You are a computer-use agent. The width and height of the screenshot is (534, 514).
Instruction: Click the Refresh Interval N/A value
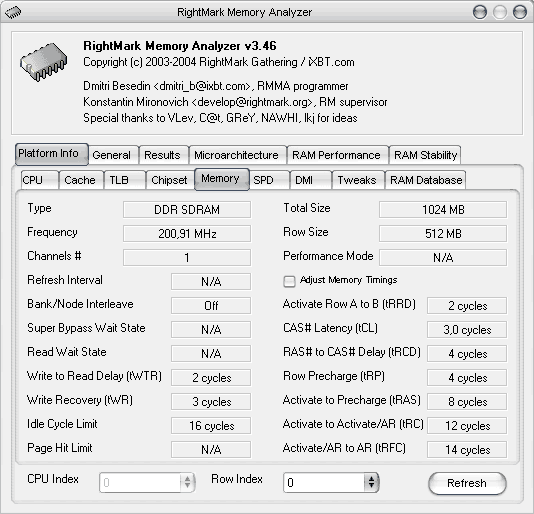tap(211, 282)
